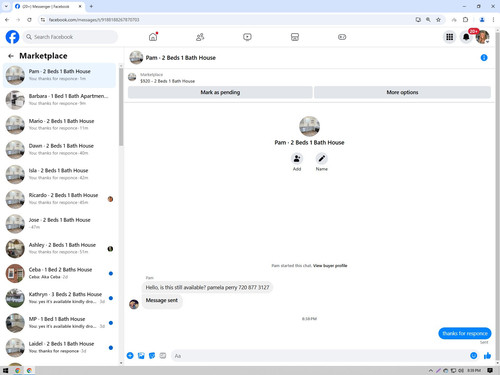Click the chat header title Pam - 2 Beds 1 Bath House
The image size is (500, 375).
tap(180, 58)
